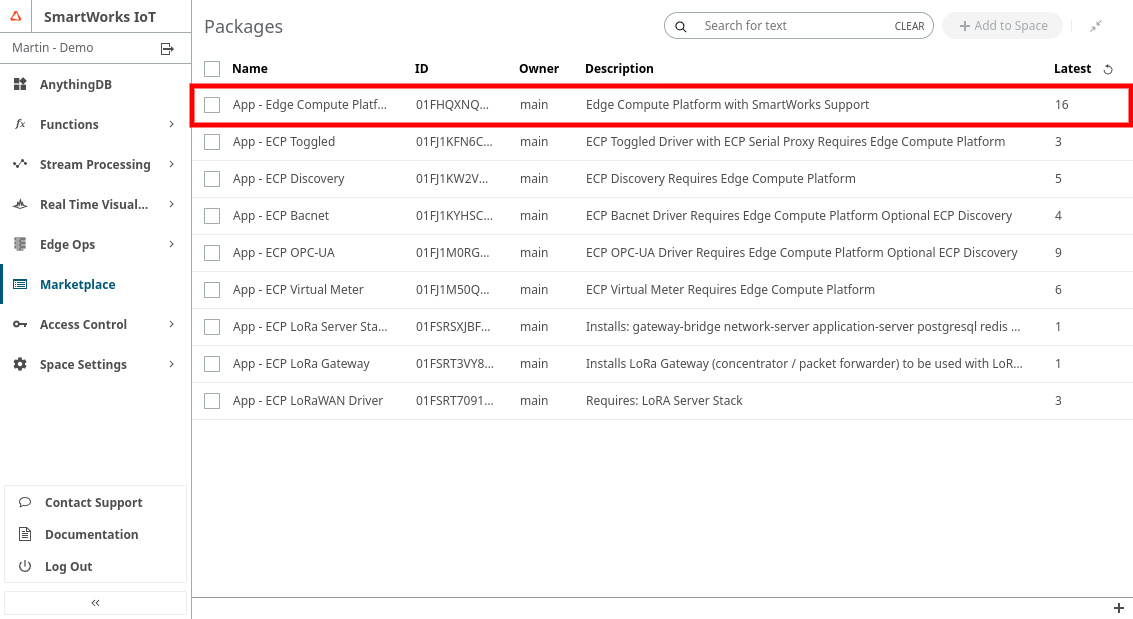Click ID 01FSRT7091... cell
This screenshot has width=1133, height=619.
point(455,401)
